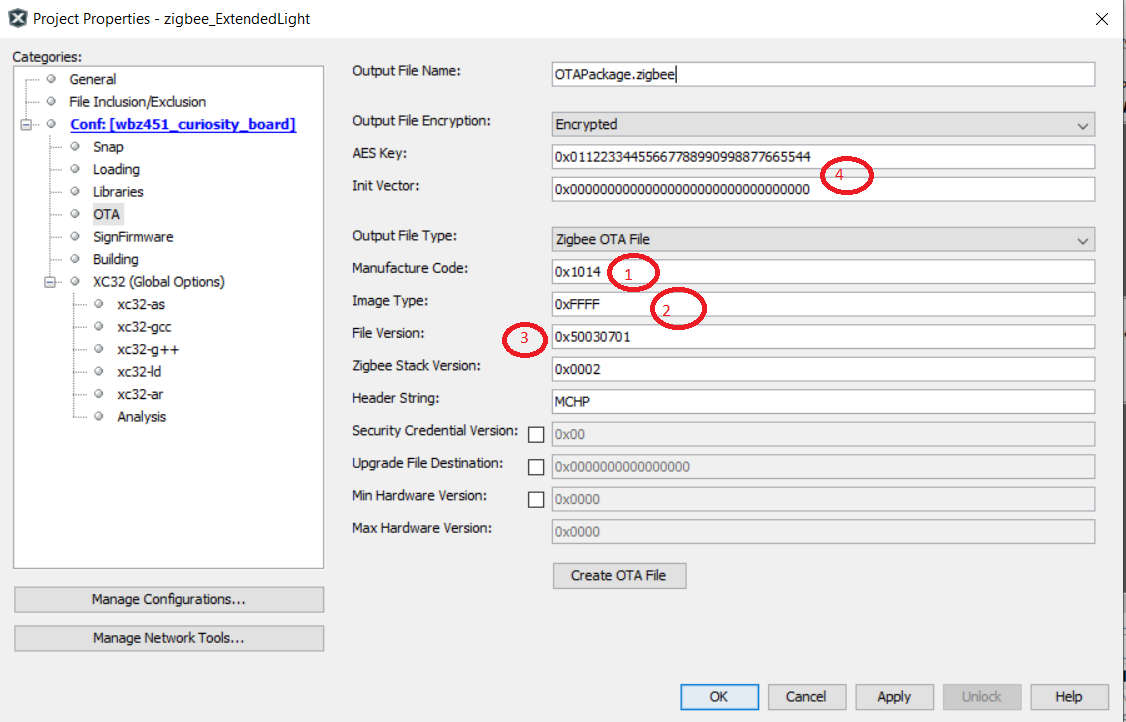The image size is (1126, 722).
Task: Select the File Inclusion/Exclusion category
Action: 137,102
